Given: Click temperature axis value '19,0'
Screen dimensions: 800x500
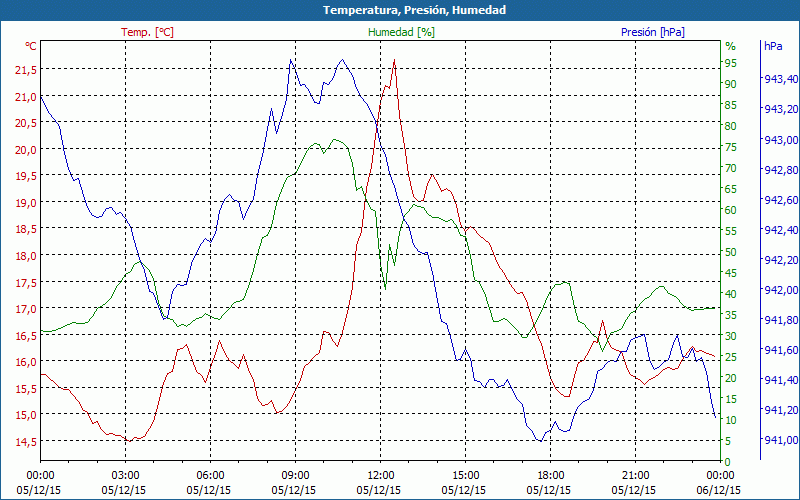Looking at the screenshot, I should [x=26, y=203].
